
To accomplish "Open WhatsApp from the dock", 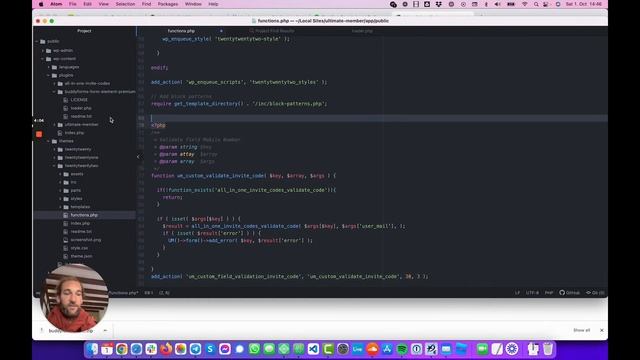I will (254, 349).
